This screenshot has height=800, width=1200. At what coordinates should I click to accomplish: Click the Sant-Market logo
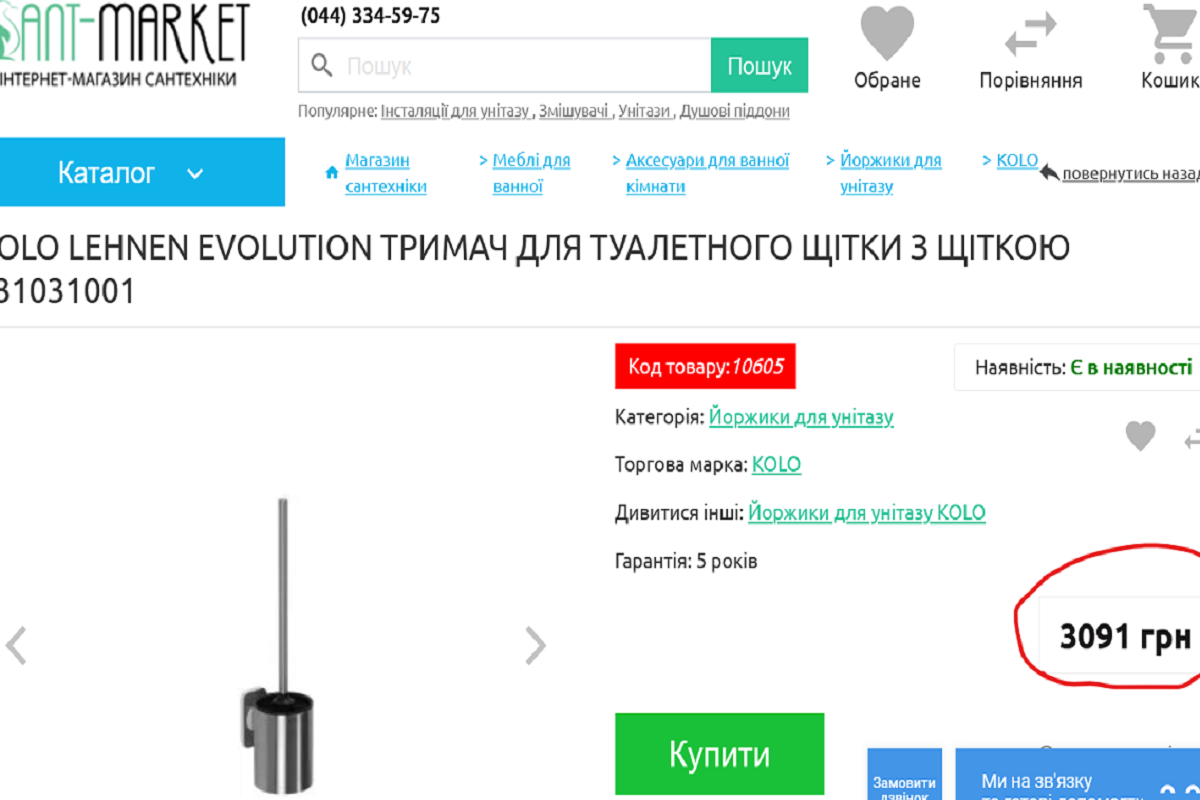120,44
